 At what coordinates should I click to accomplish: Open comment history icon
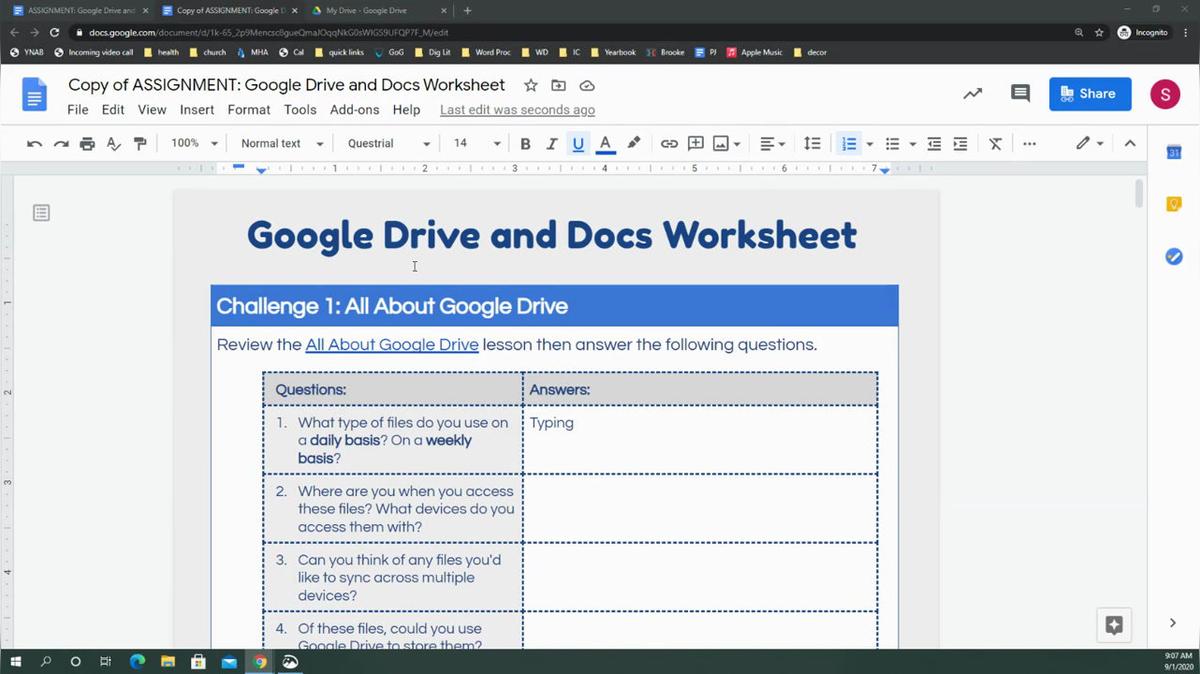[x=1020, y=93]
